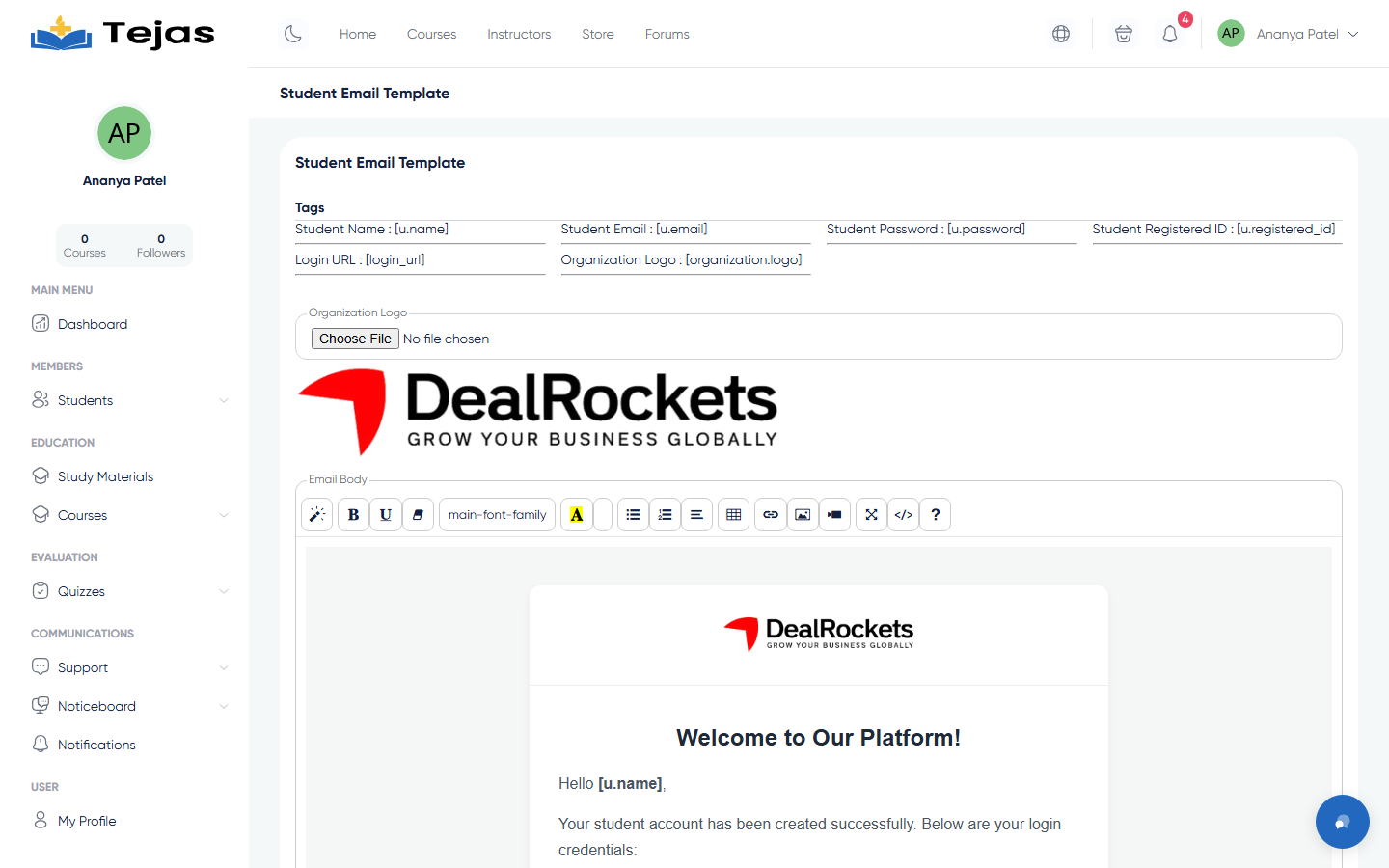
Task: Click the eraser remove-format tool
Action: [417, 515]
